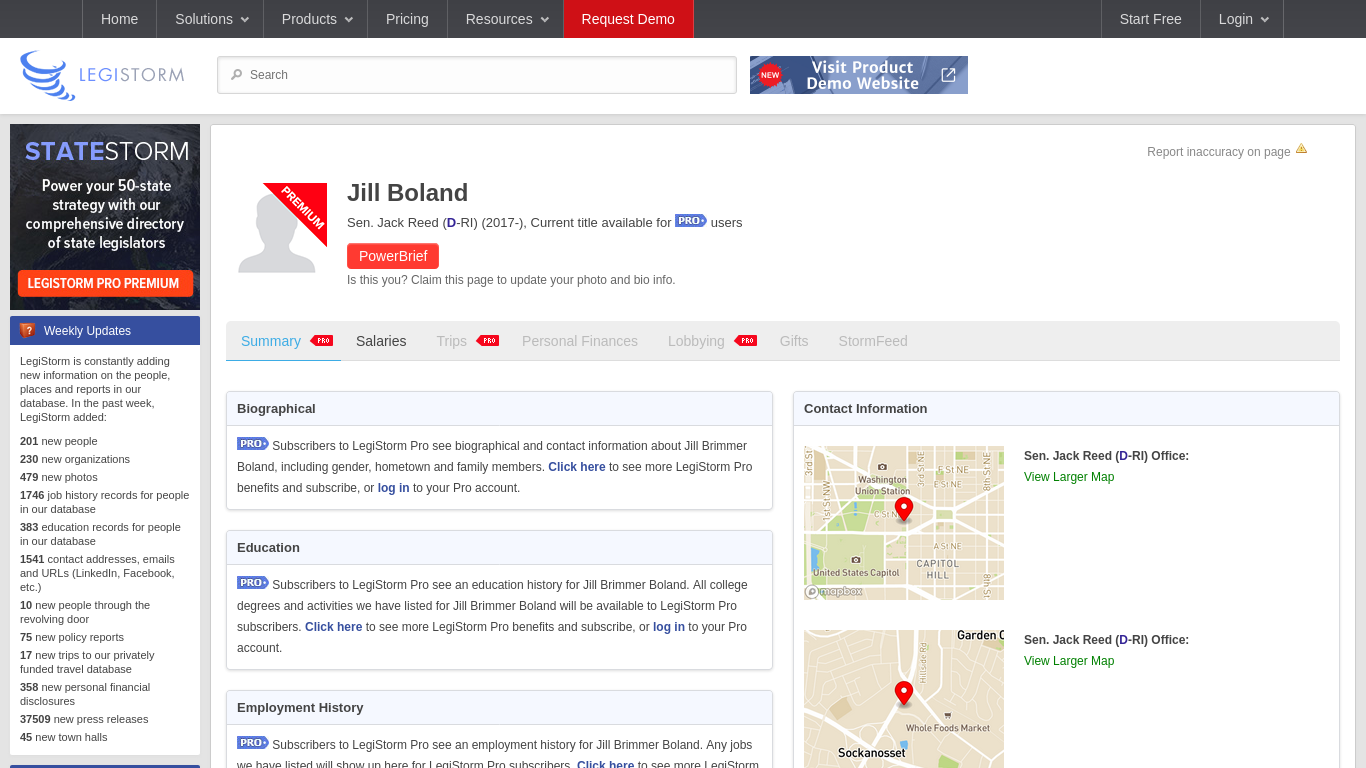Switch to the Trips tab

tap(452, 341)
